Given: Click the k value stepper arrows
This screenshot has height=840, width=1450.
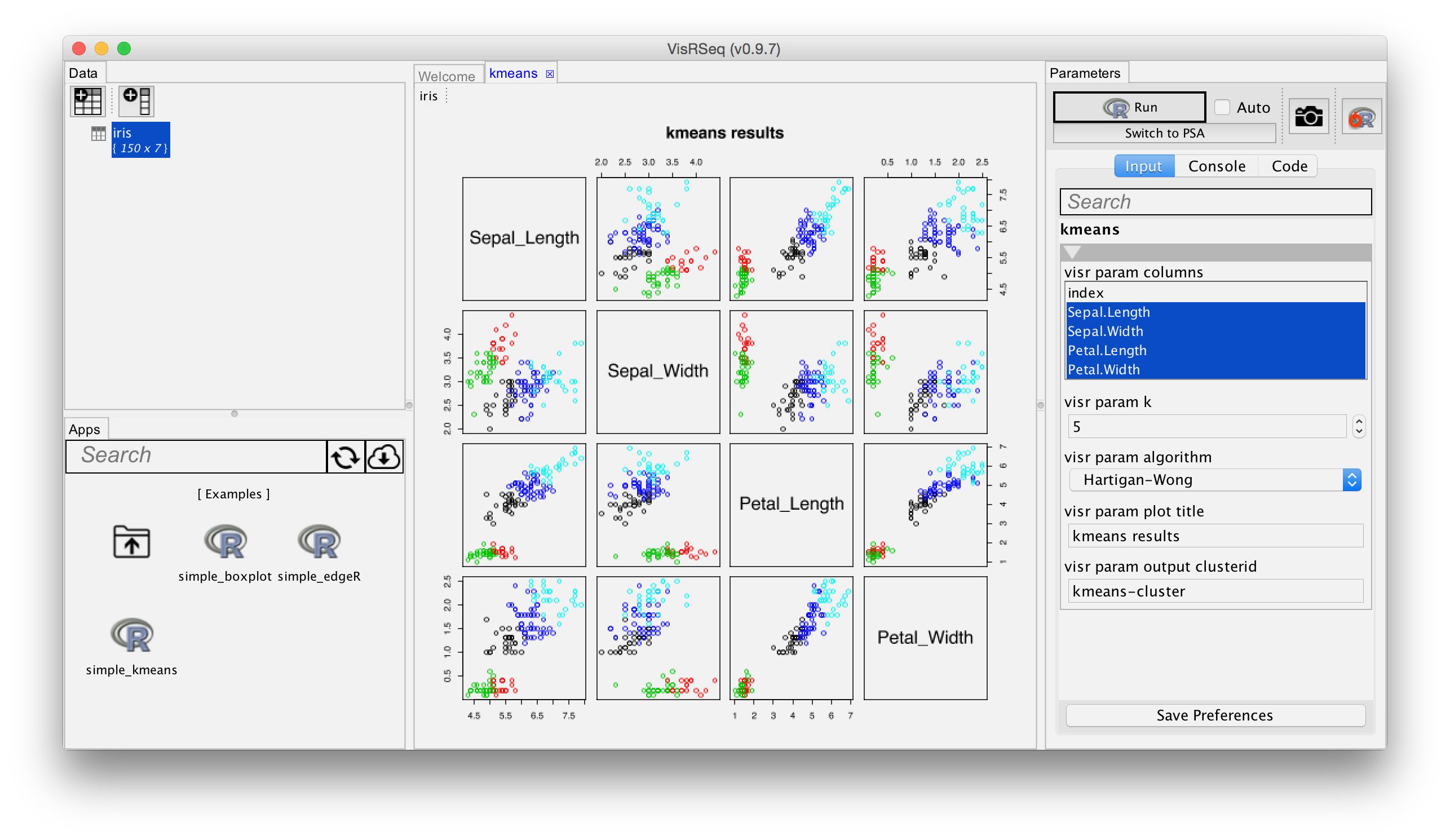Looking at the screenshot, I should [1359, 426].
